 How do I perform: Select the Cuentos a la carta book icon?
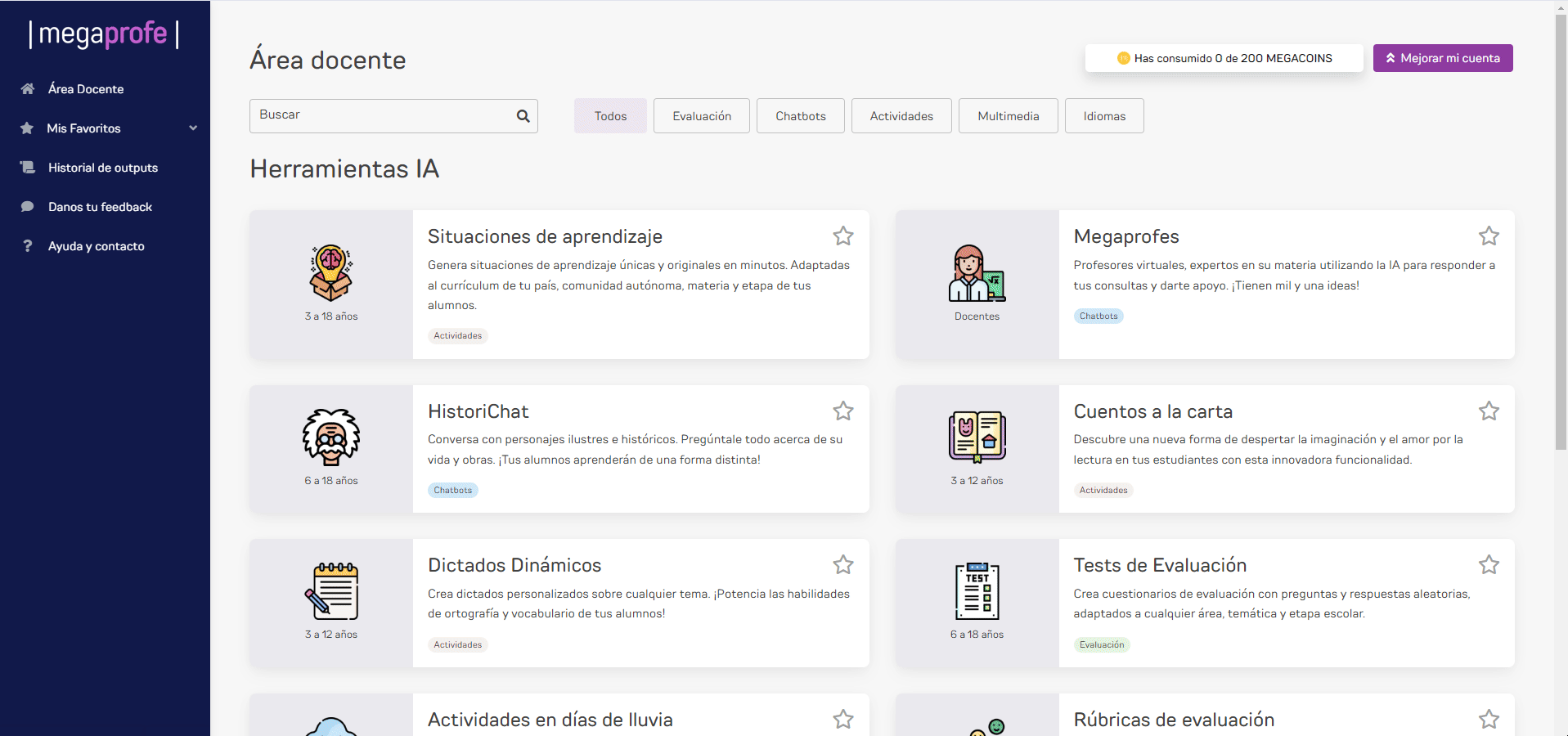coord(977,436)
